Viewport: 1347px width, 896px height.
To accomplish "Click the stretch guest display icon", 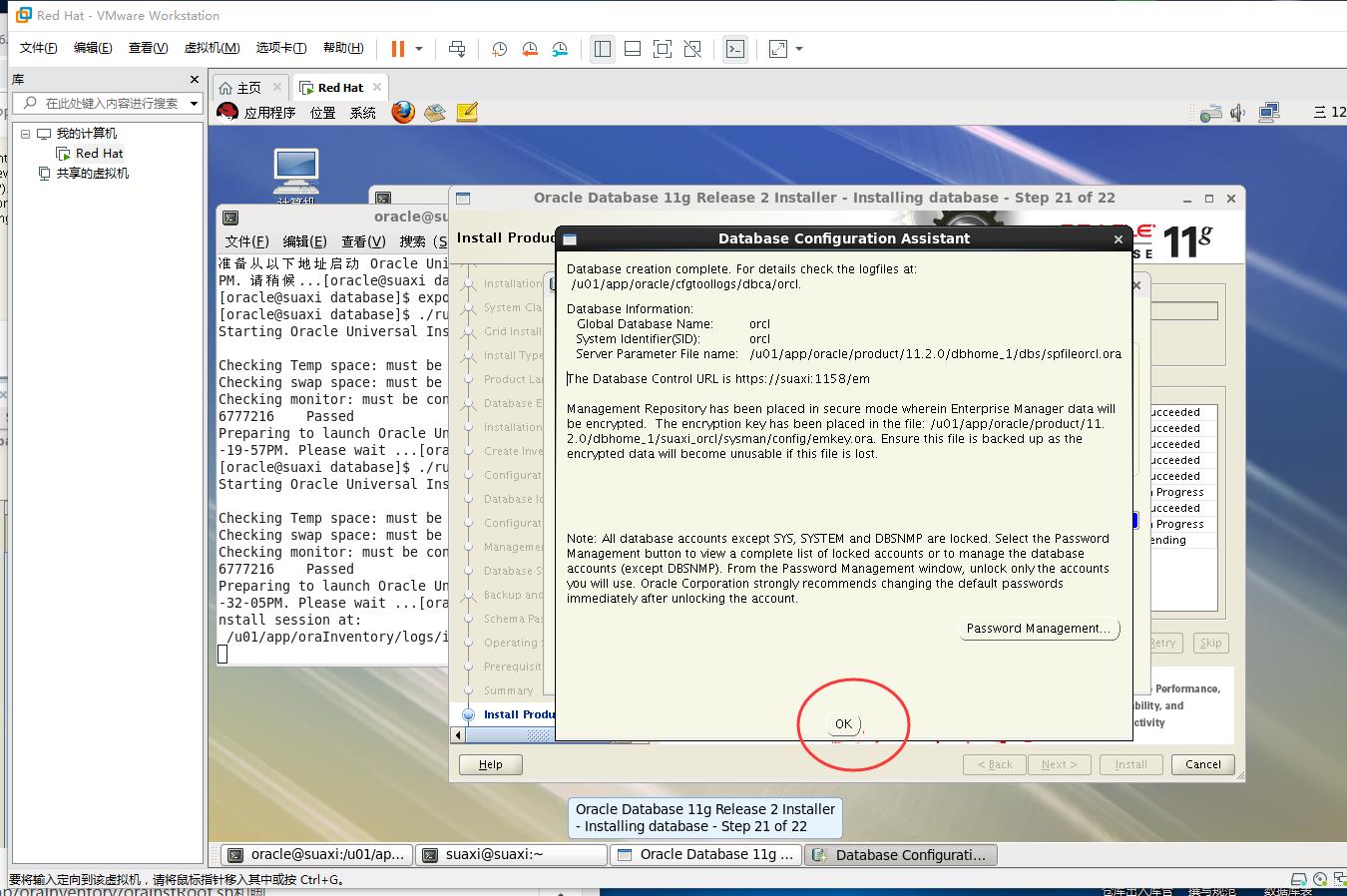I will (x=778, y=49).
